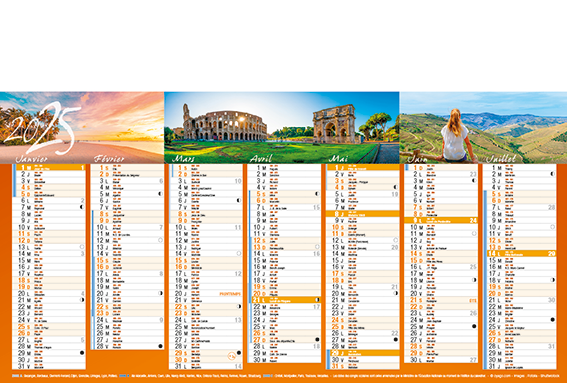Select the new moon dot on 28 February
Image resolution: width=567 pixels, height=383 pixels.
(x=160, y=346)
